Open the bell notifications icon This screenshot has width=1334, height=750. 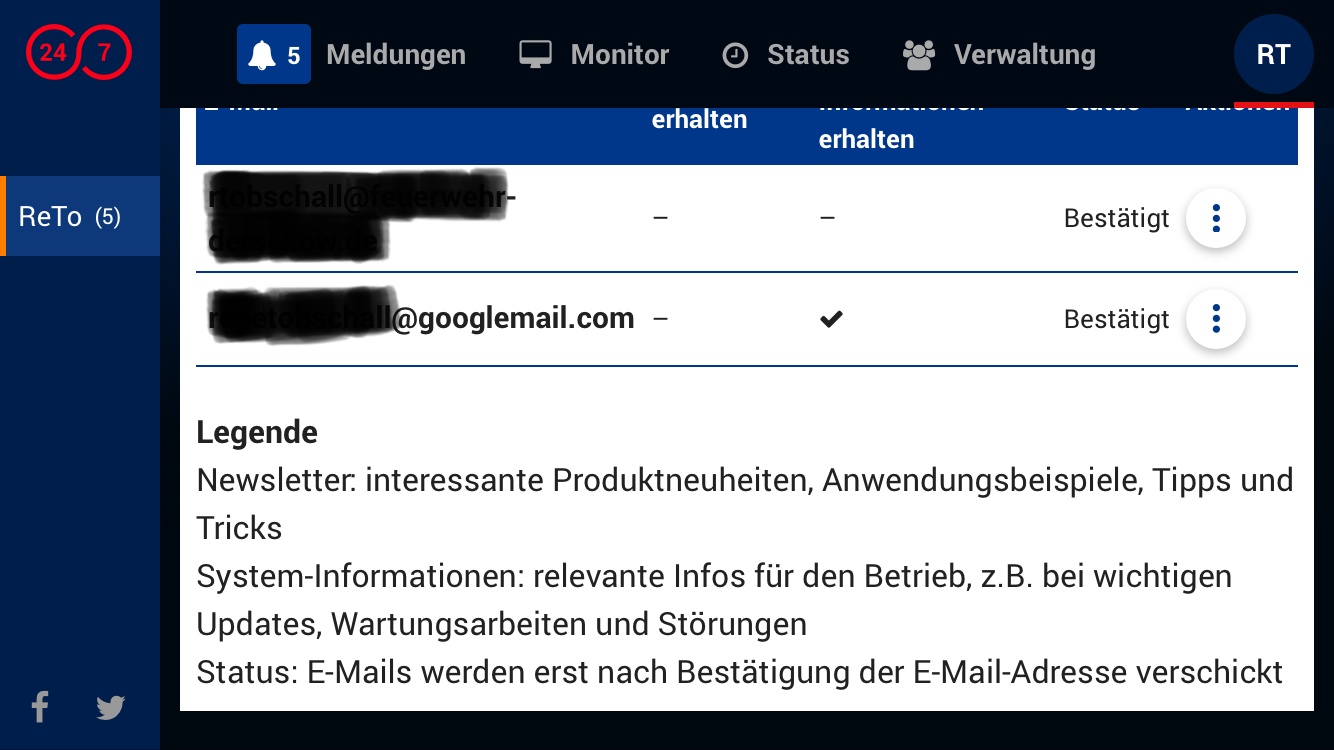click(263, 55)
